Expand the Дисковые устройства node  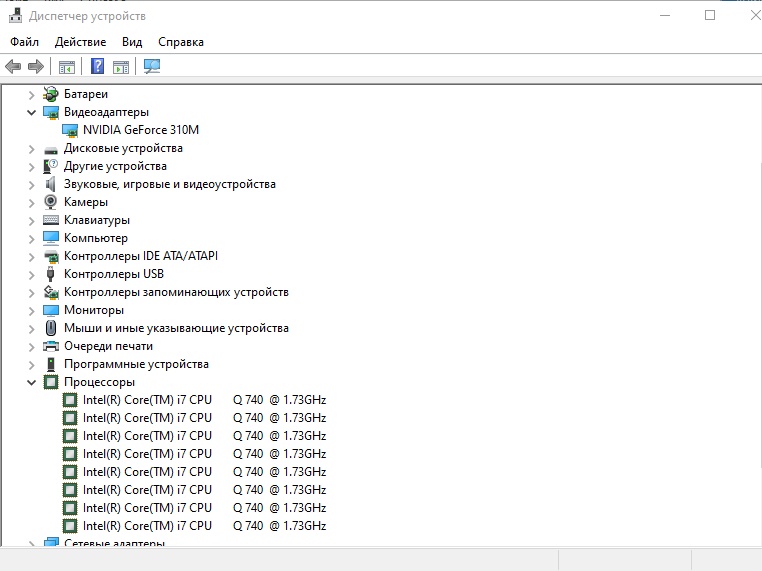32,149
